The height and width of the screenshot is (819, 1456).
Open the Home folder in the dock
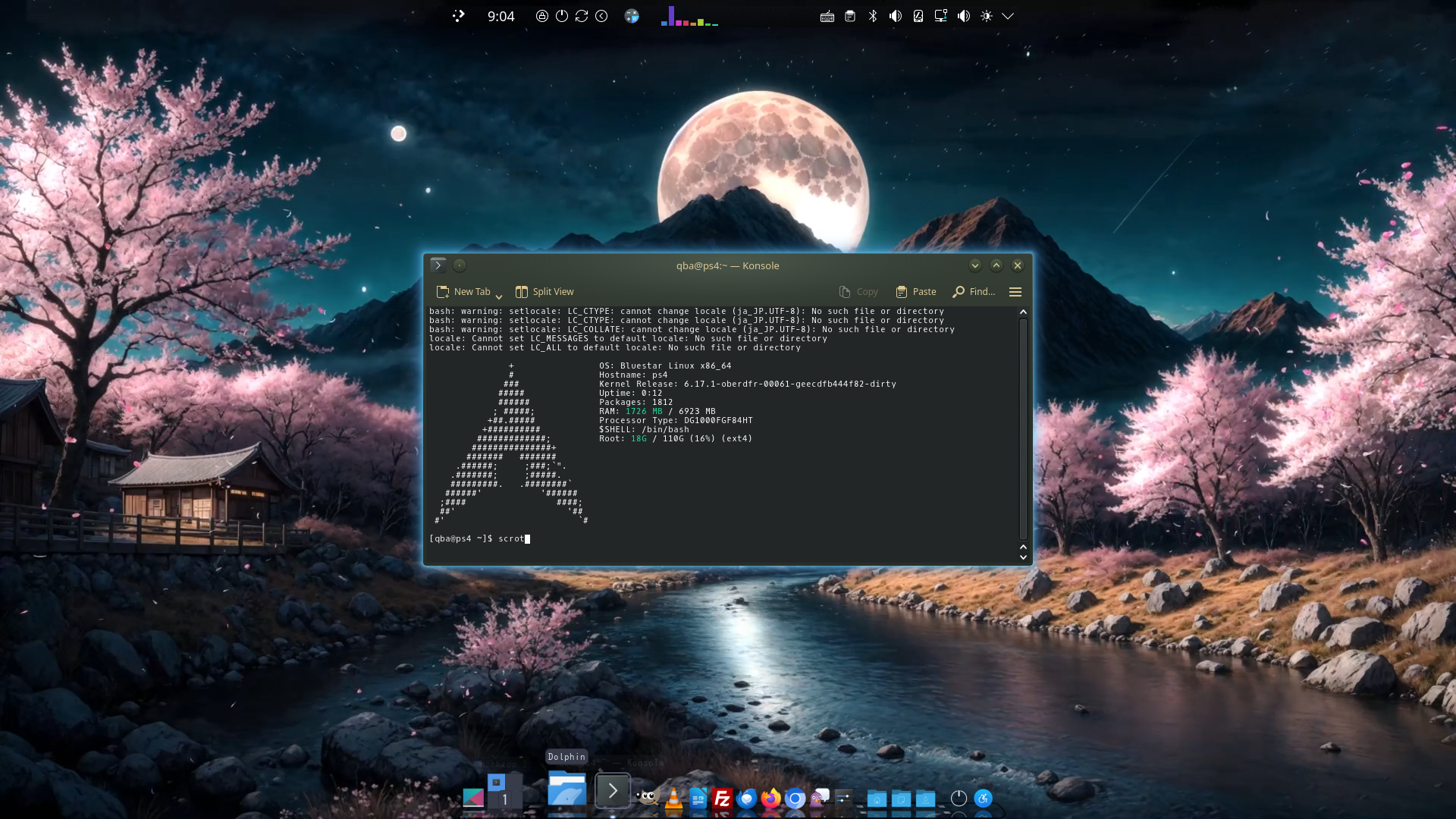tap(877, 799)
